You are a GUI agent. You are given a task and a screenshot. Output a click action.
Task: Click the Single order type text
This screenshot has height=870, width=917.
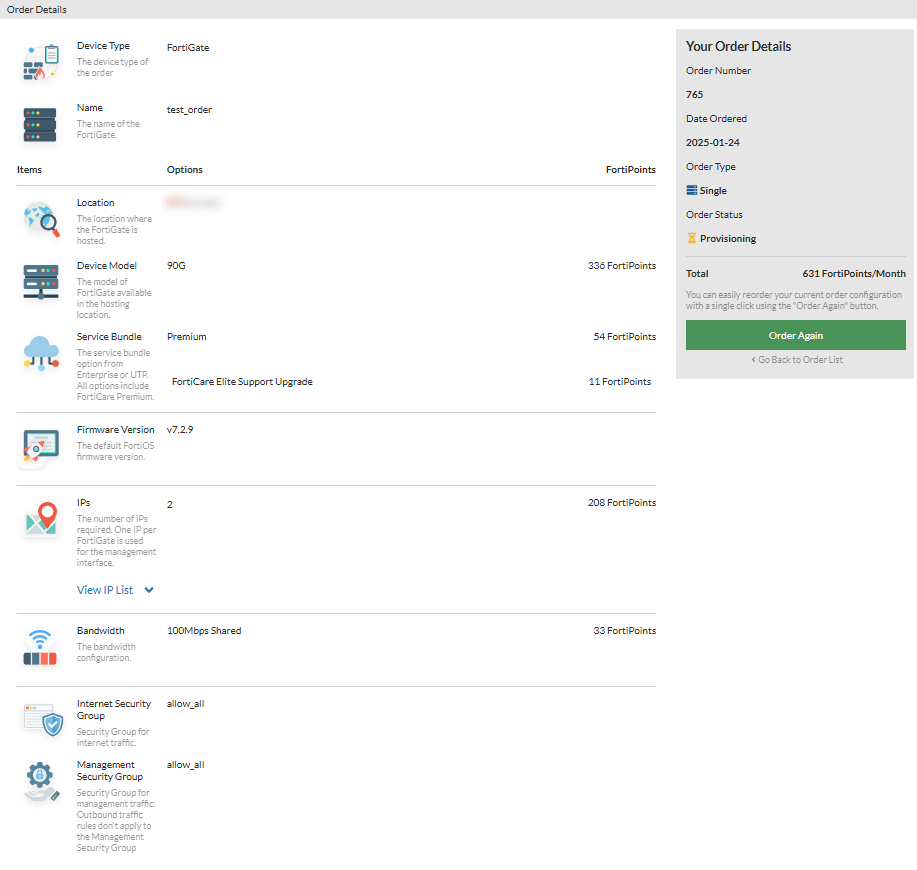713,191
